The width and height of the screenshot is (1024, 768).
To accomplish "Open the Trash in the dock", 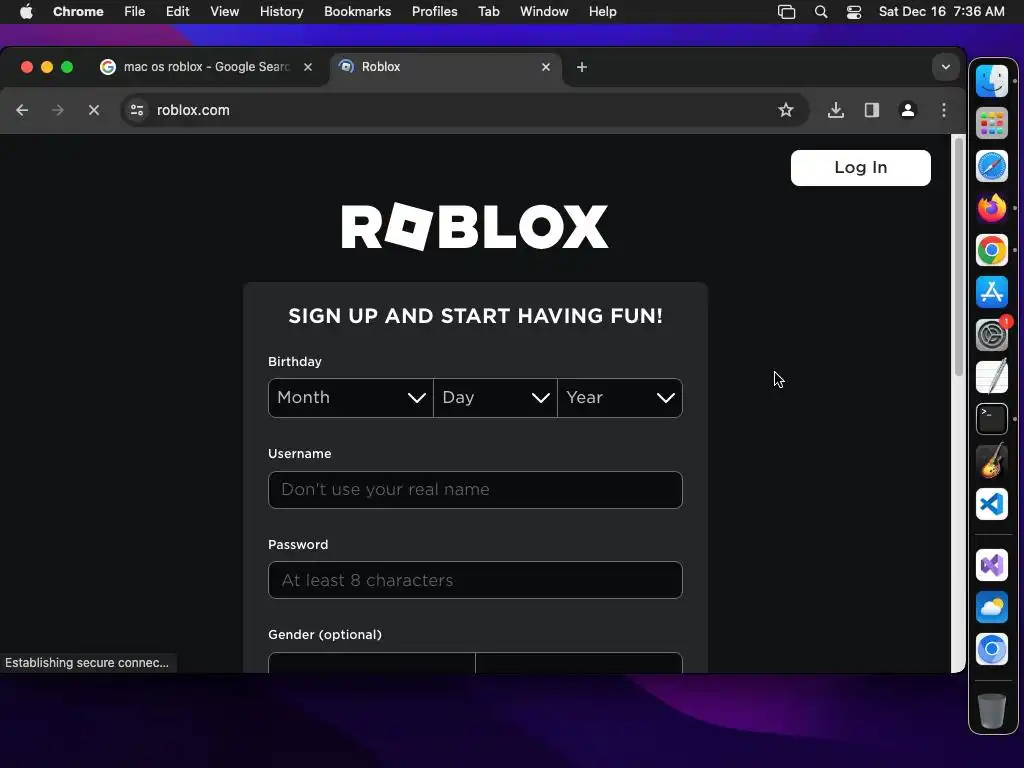I will point(991,711).
